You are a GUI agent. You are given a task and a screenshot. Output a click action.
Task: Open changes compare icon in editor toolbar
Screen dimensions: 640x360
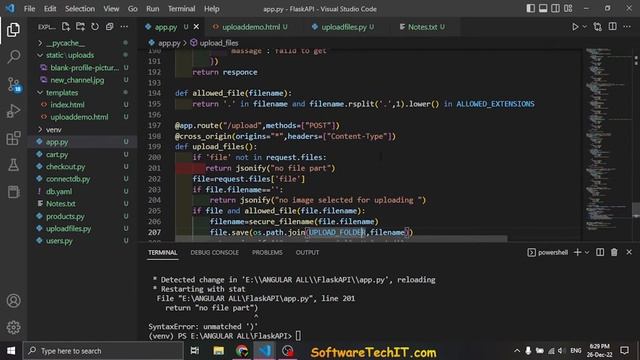pyautogui.click(x=598, y=27)
